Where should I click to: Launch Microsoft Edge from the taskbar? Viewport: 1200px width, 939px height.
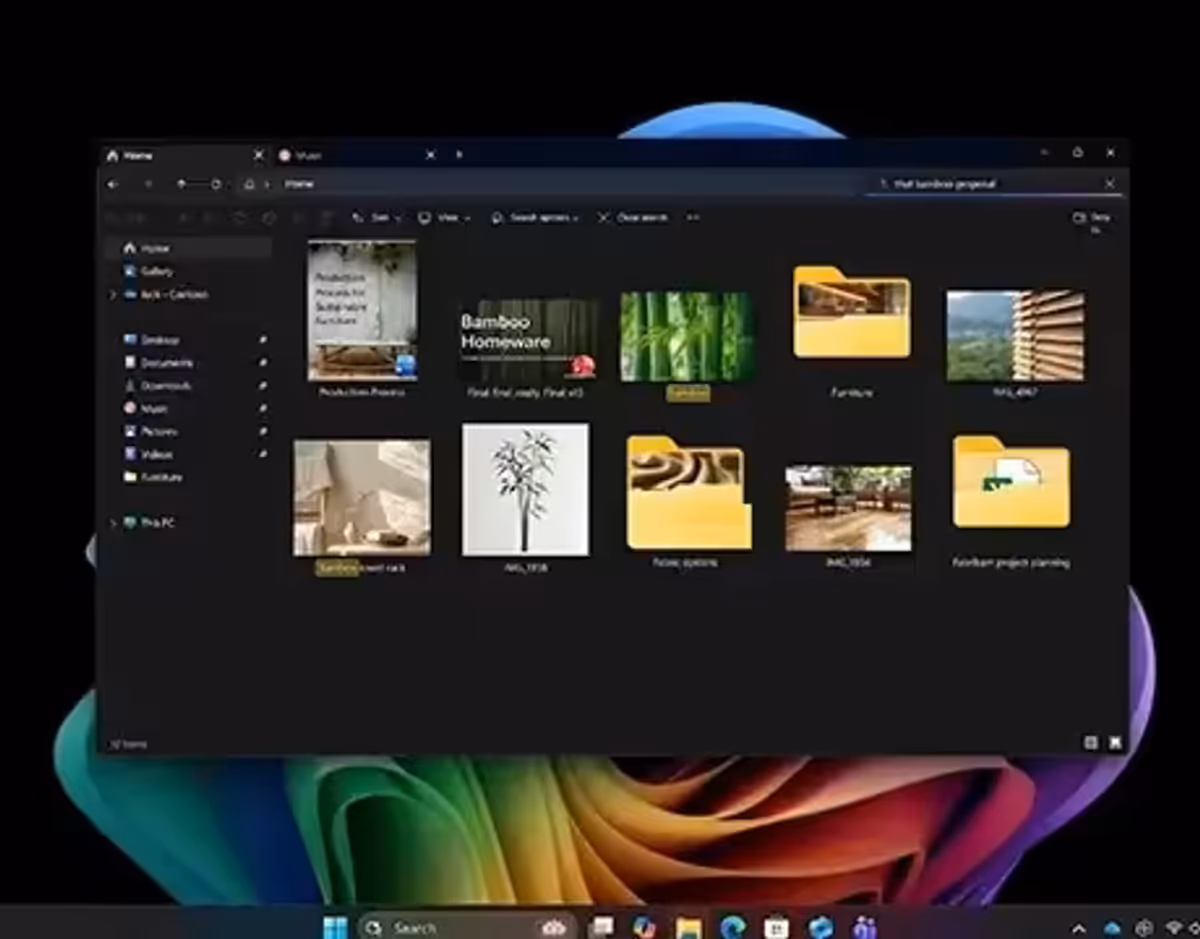(x=733, y=927)
